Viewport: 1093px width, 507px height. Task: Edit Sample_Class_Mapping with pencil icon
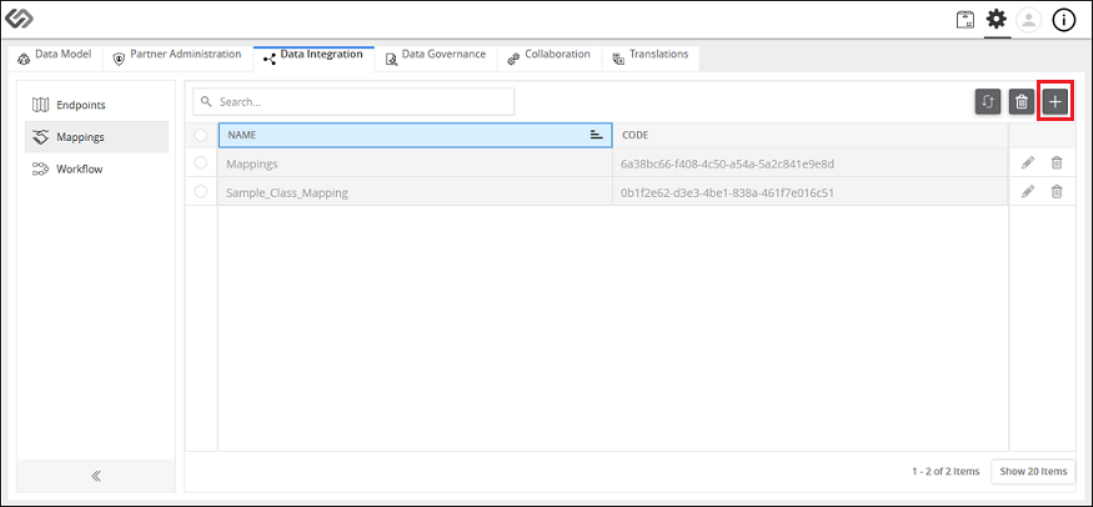tap(1027, 192)
